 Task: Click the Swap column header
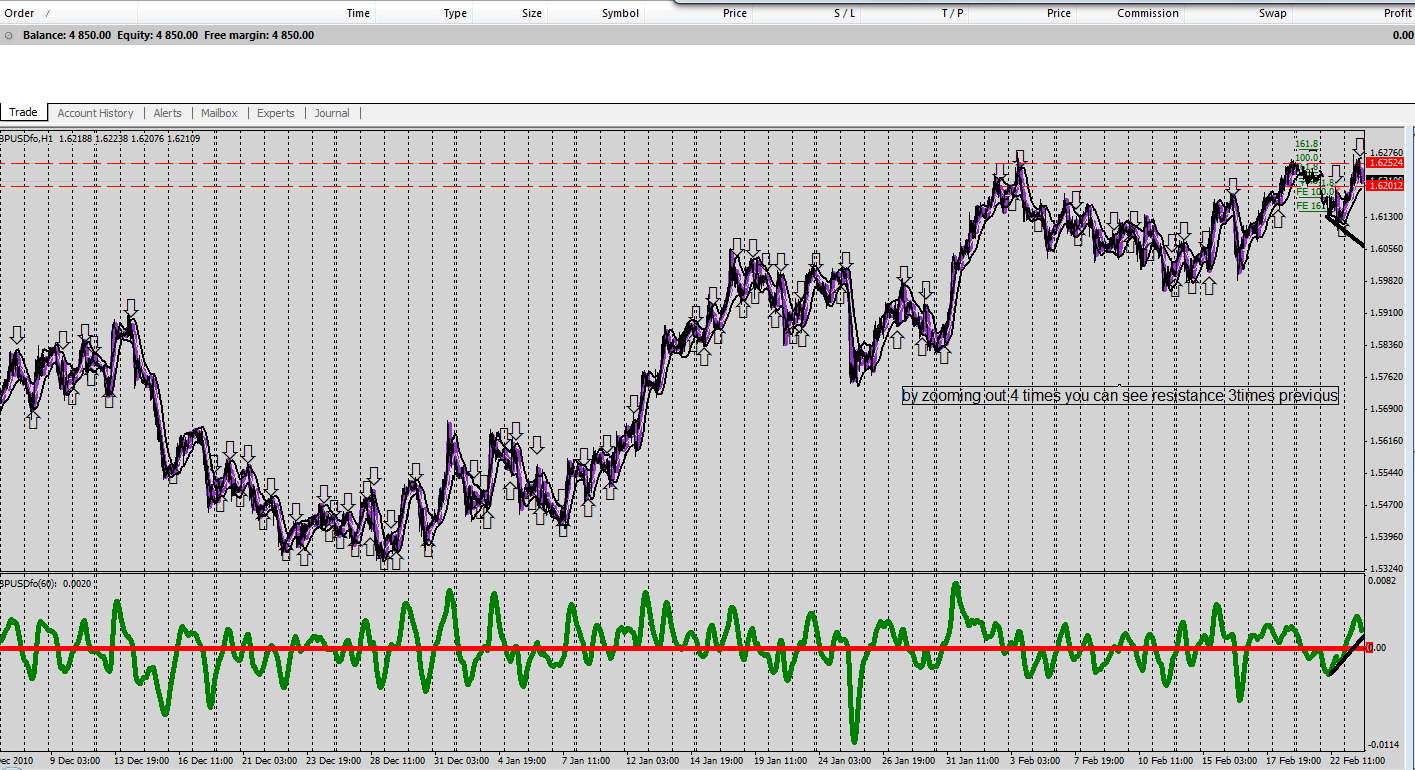point(1272,13)
